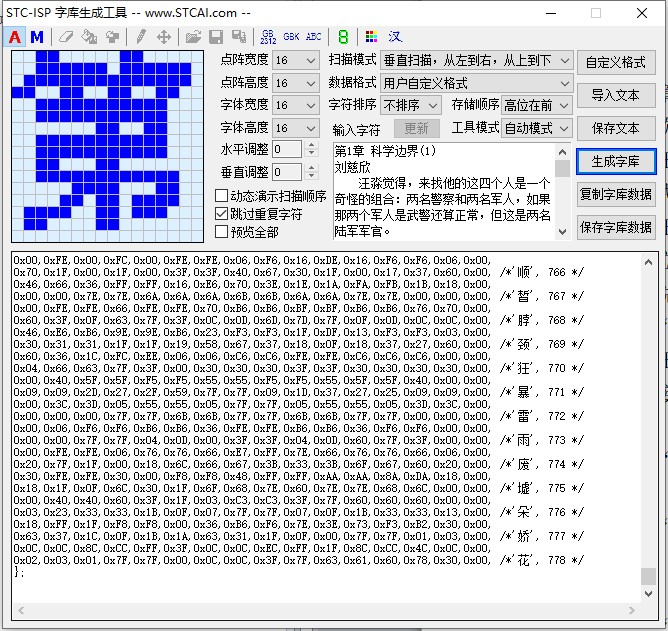Select the pencil drawing tool
The image size is (668, 631).
[141, 37]
